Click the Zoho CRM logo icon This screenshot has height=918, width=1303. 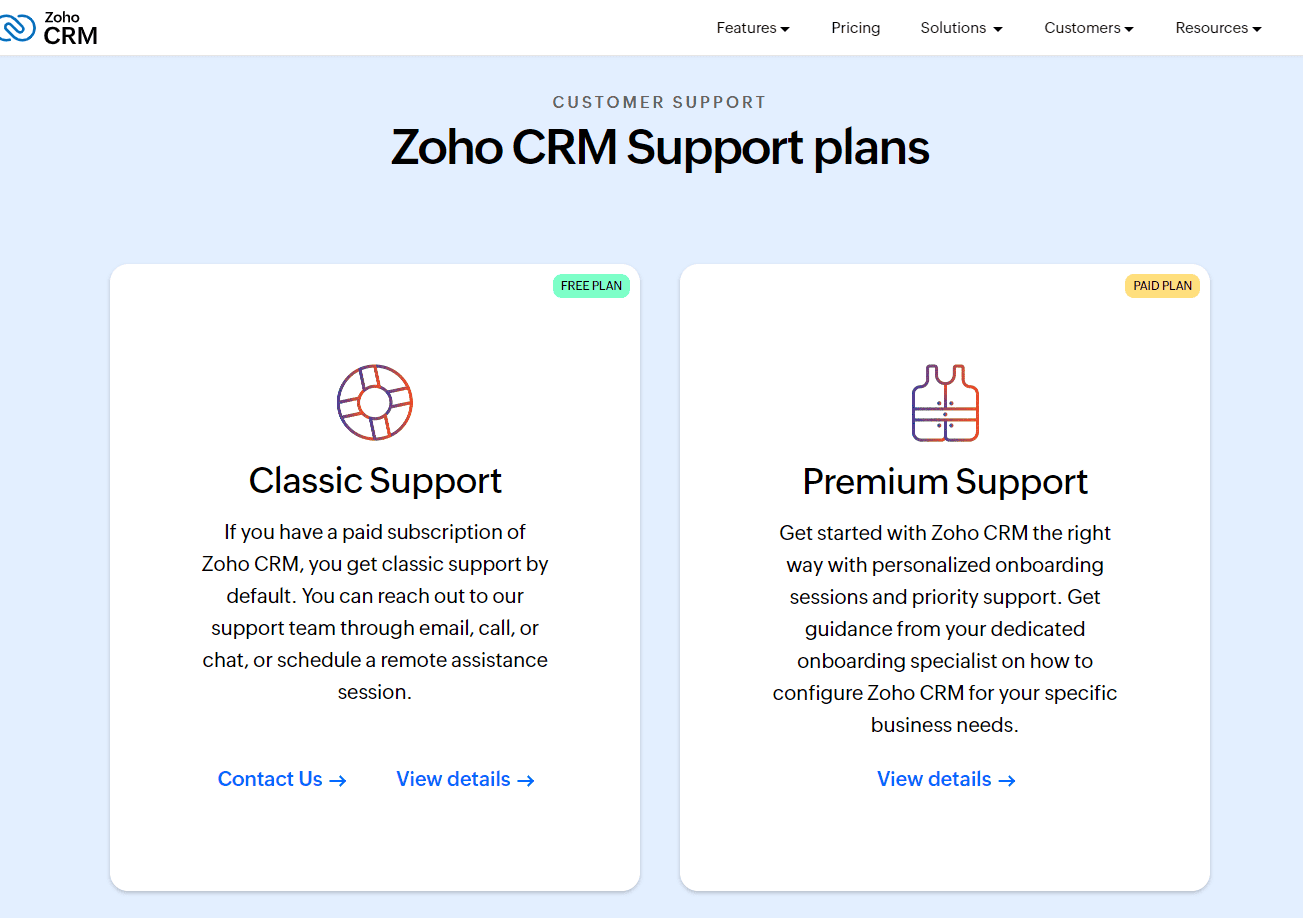click(17, 28)
